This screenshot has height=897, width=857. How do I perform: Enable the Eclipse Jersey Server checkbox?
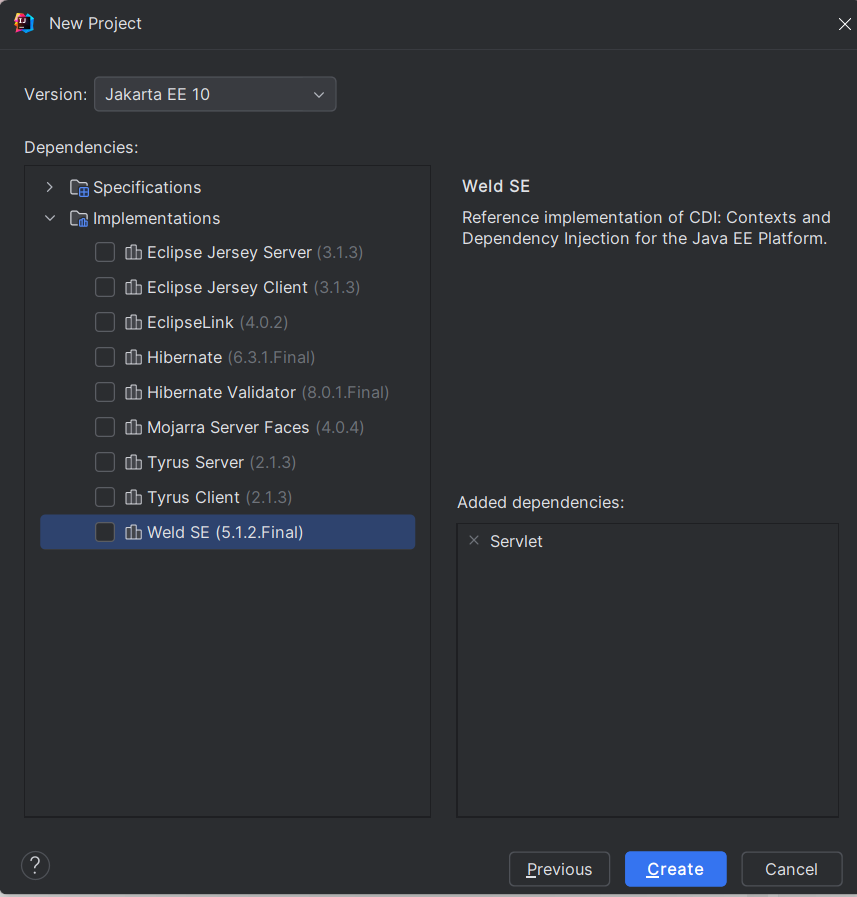pyautogui.click(x=105, y=252)
